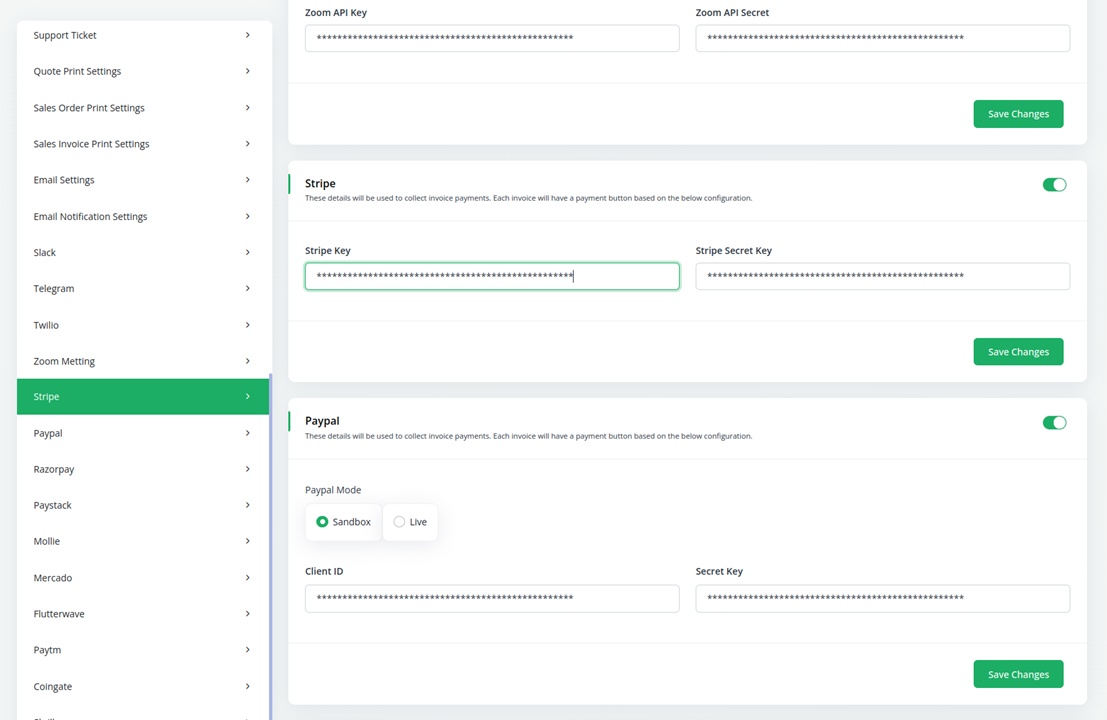Click the Stripe Key input field
Image resolution: width=1107 pixels, height=720 pixels.
pos(492,276)
